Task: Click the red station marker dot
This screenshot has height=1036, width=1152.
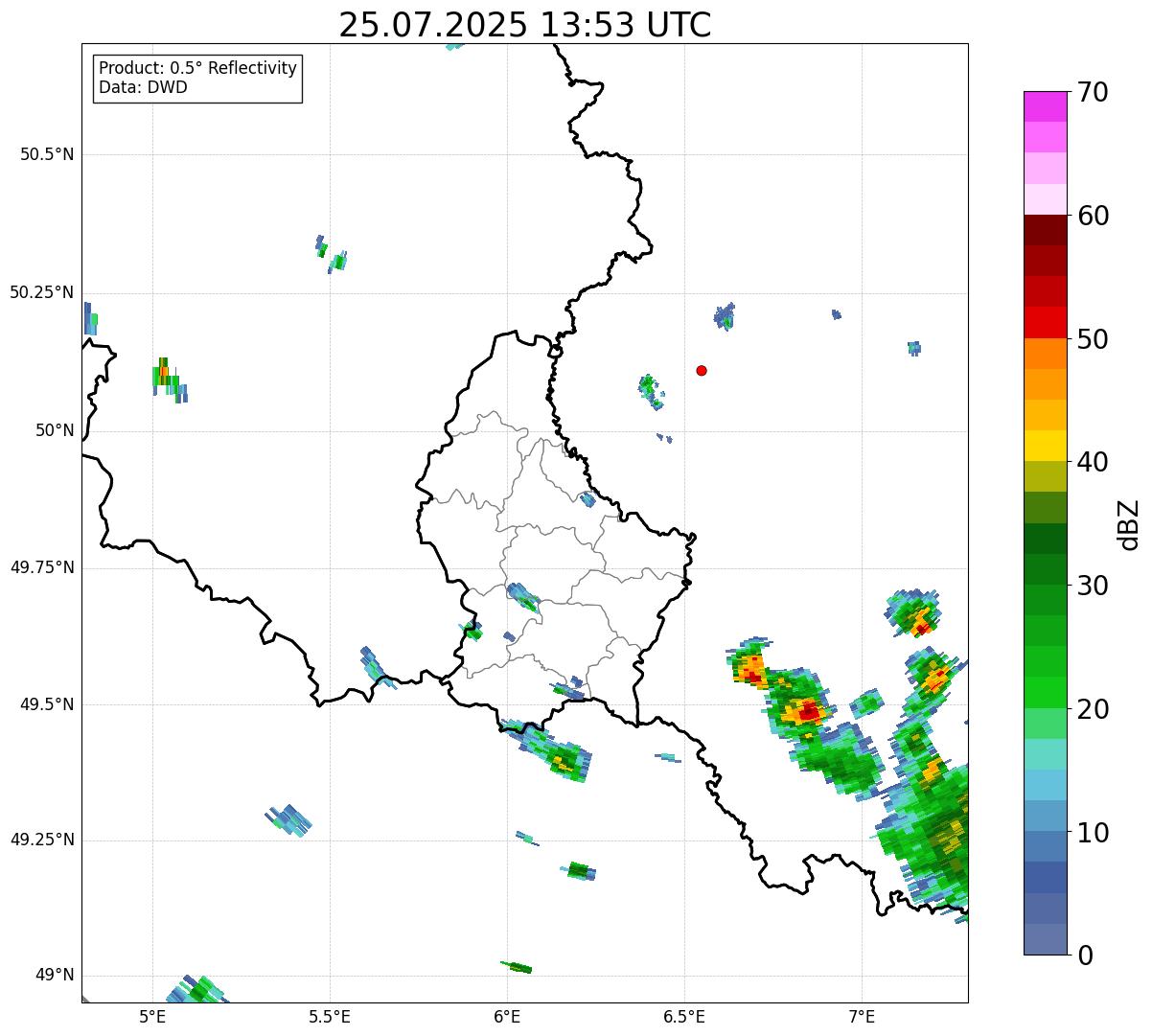Action: point(702,370)
